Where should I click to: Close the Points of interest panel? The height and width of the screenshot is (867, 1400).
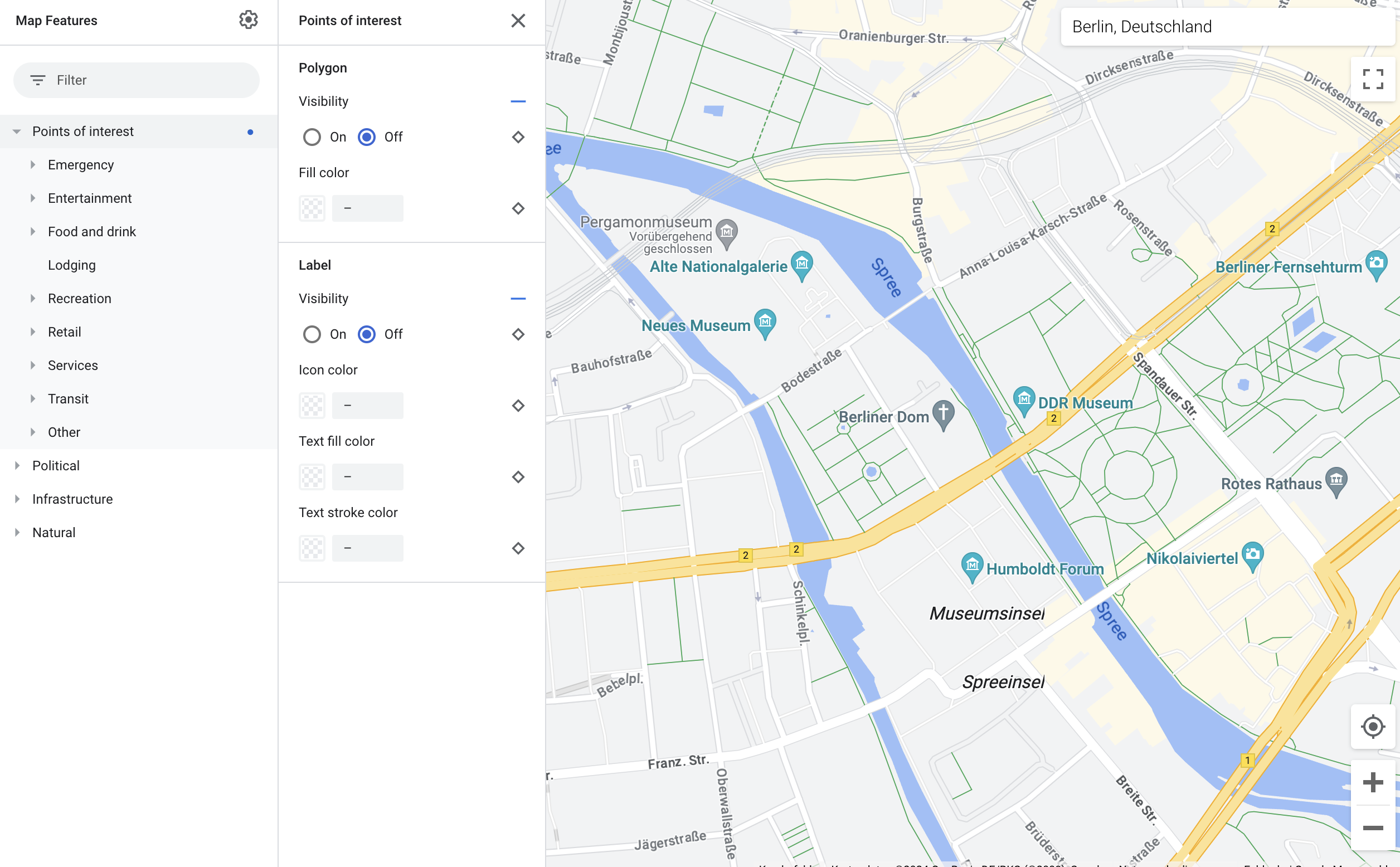pyautogui.click(x=518, y=21)
